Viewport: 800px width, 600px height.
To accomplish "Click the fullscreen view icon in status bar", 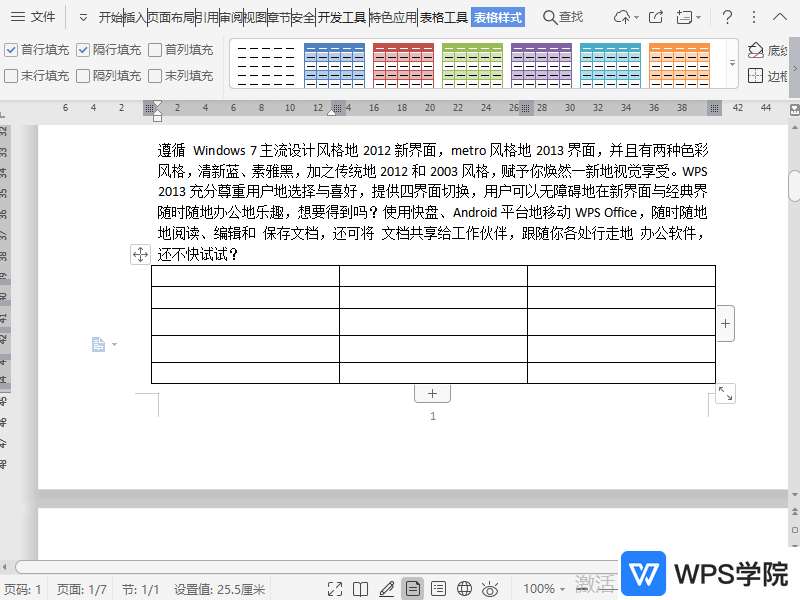I will tap(335, 589).
